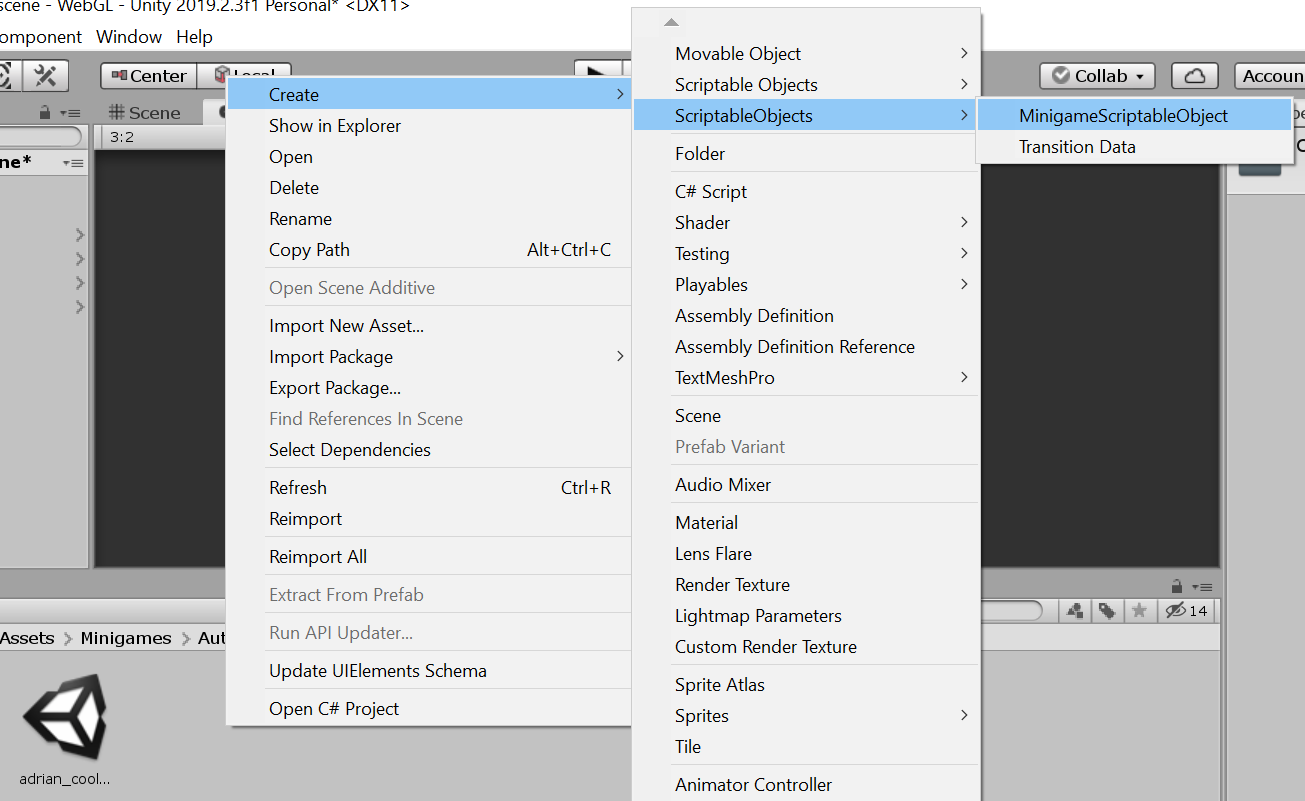This screenshot has width=1305, height=801.
Task: Choose Copy Path in the context menu
Action: 429,250
